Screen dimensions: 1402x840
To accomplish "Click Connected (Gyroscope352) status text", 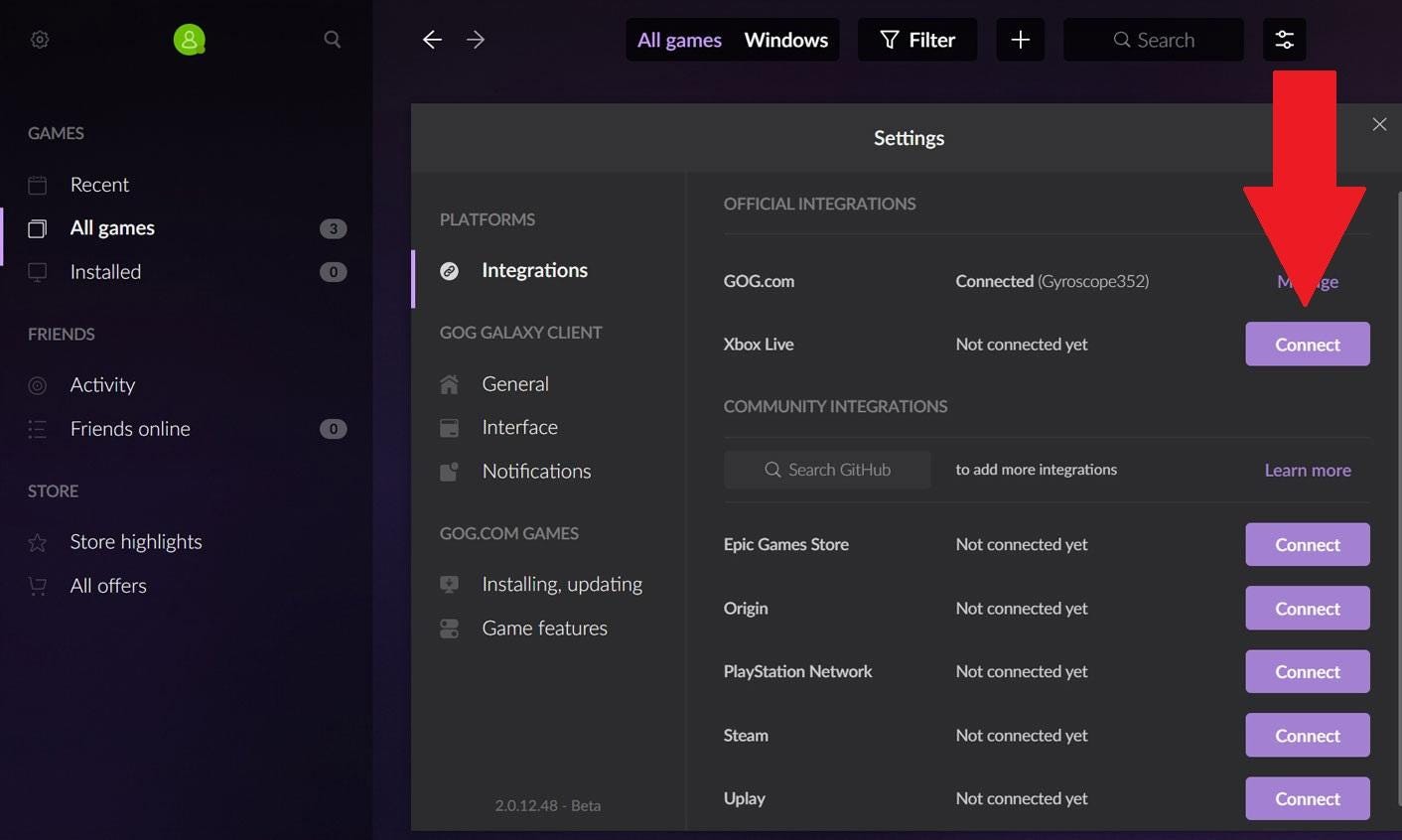I will click(1052, 281).
